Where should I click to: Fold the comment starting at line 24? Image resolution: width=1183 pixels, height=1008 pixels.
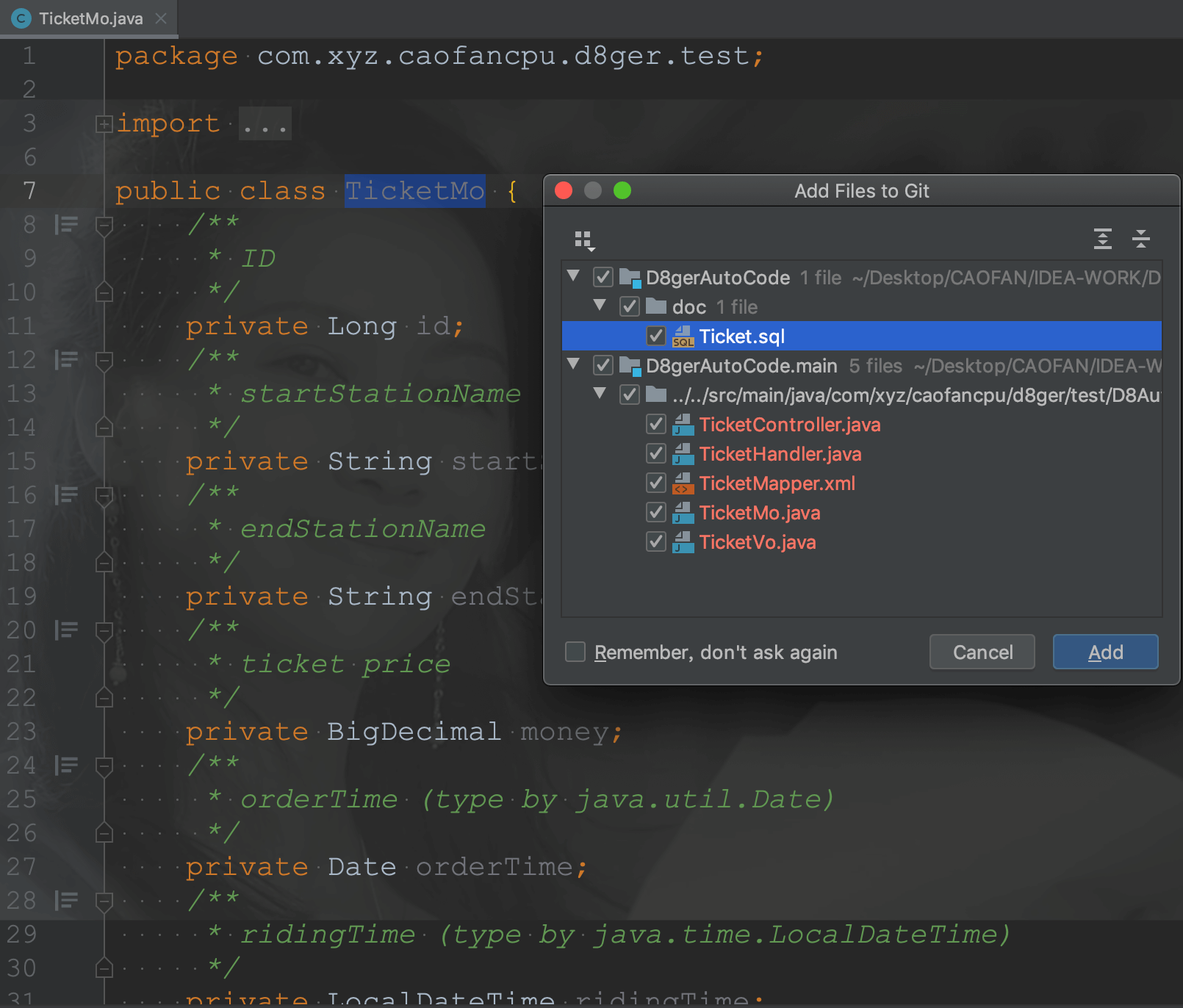tap(104, 767)
